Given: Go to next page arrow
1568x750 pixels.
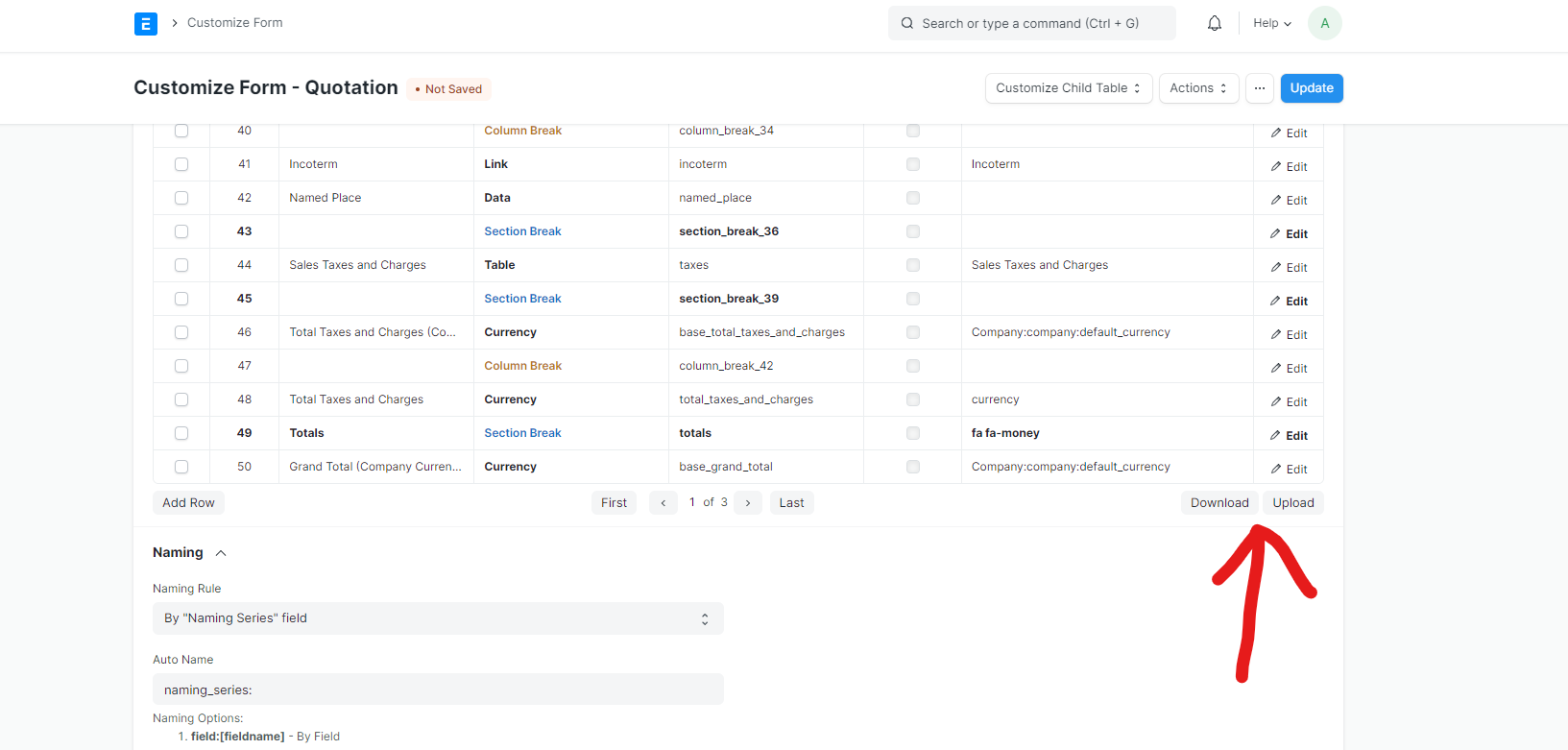Looking at the screenshot, I should 748,503.
